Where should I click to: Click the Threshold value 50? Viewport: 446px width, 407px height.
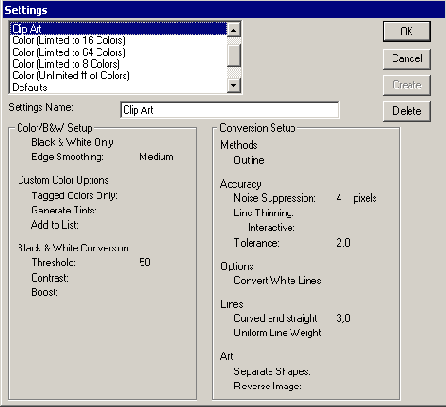145,262
